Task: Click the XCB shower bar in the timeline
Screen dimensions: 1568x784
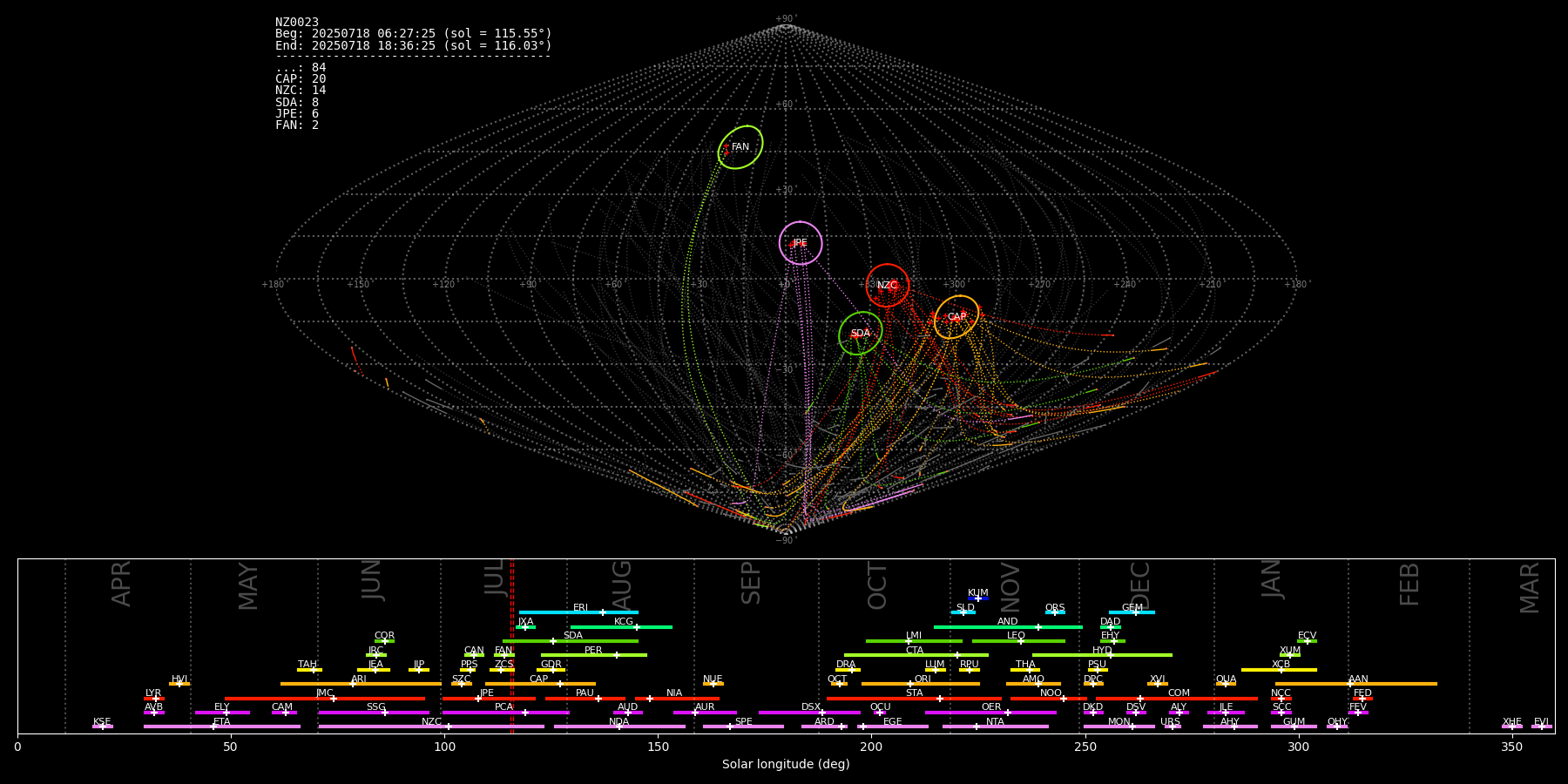Action: pos(1279,670)
